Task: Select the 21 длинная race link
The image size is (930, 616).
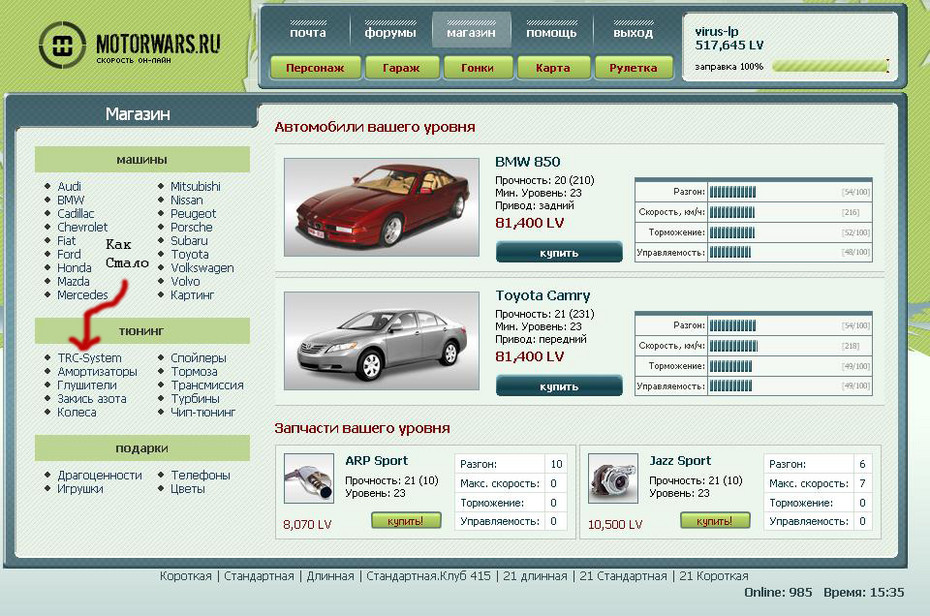Action: [x=535, y=576]
